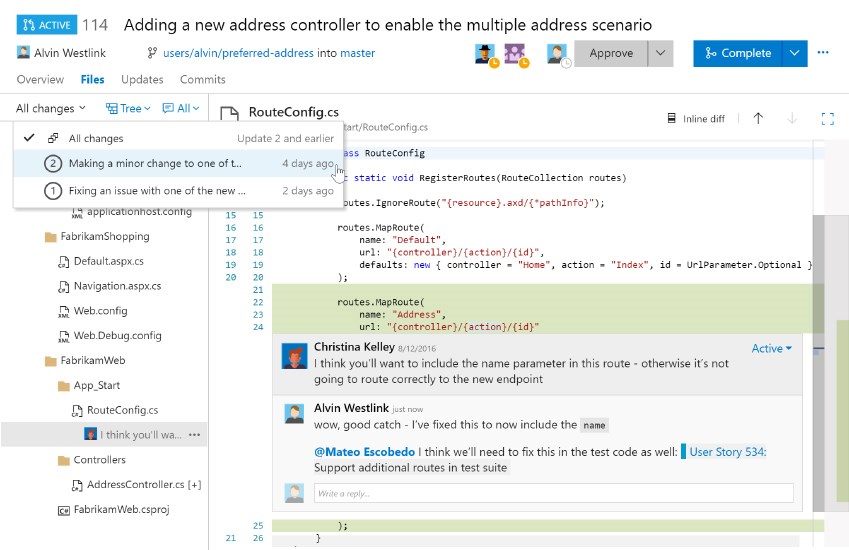Open the Tree view dropdown
This screenshot has width=849, height=550.
128,108
